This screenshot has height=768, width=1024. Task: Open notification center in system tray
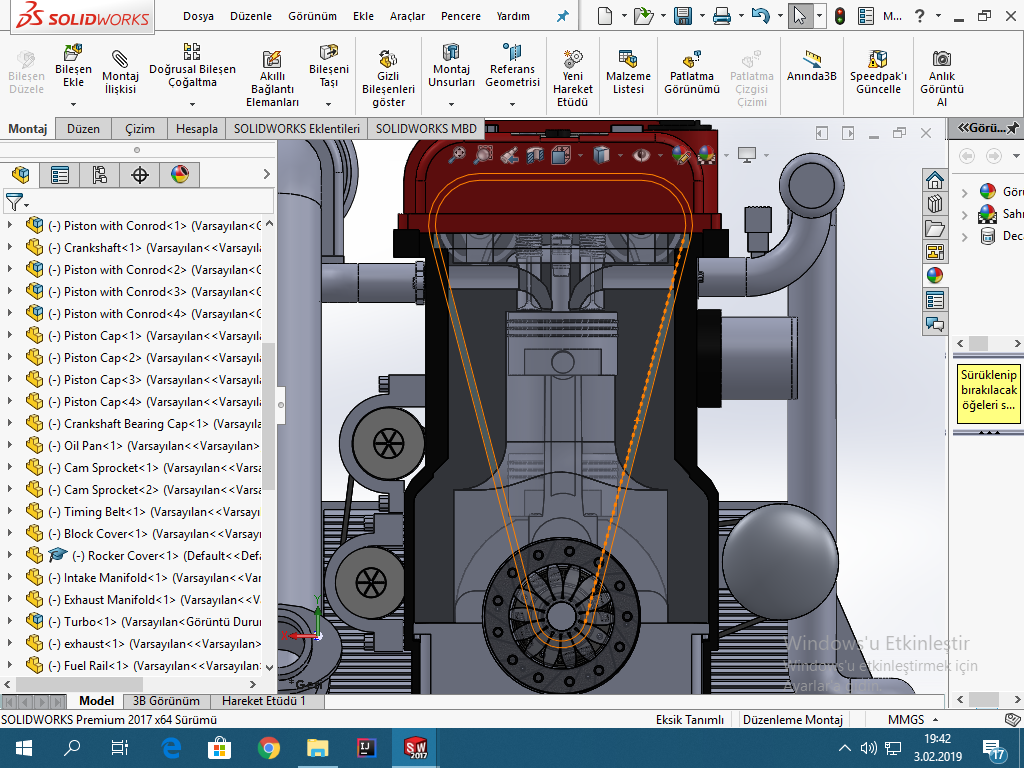(x=993, y=748)
